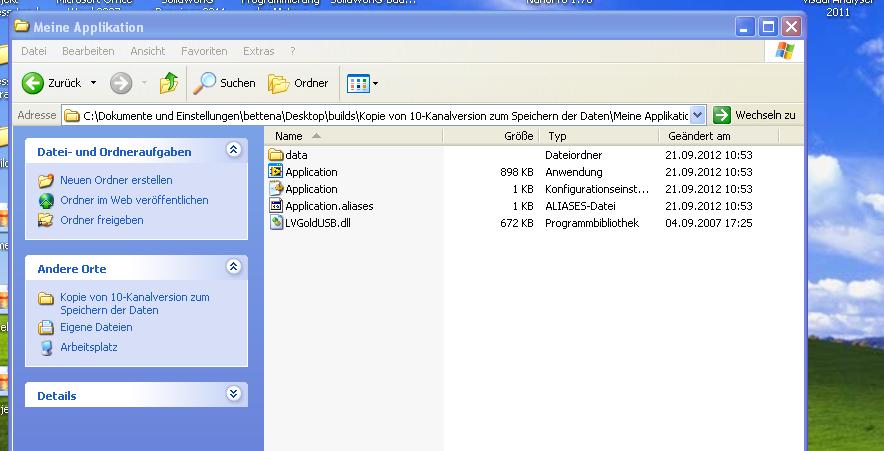Open the Extras menu
Screen dimensions: 884x451
259,51
